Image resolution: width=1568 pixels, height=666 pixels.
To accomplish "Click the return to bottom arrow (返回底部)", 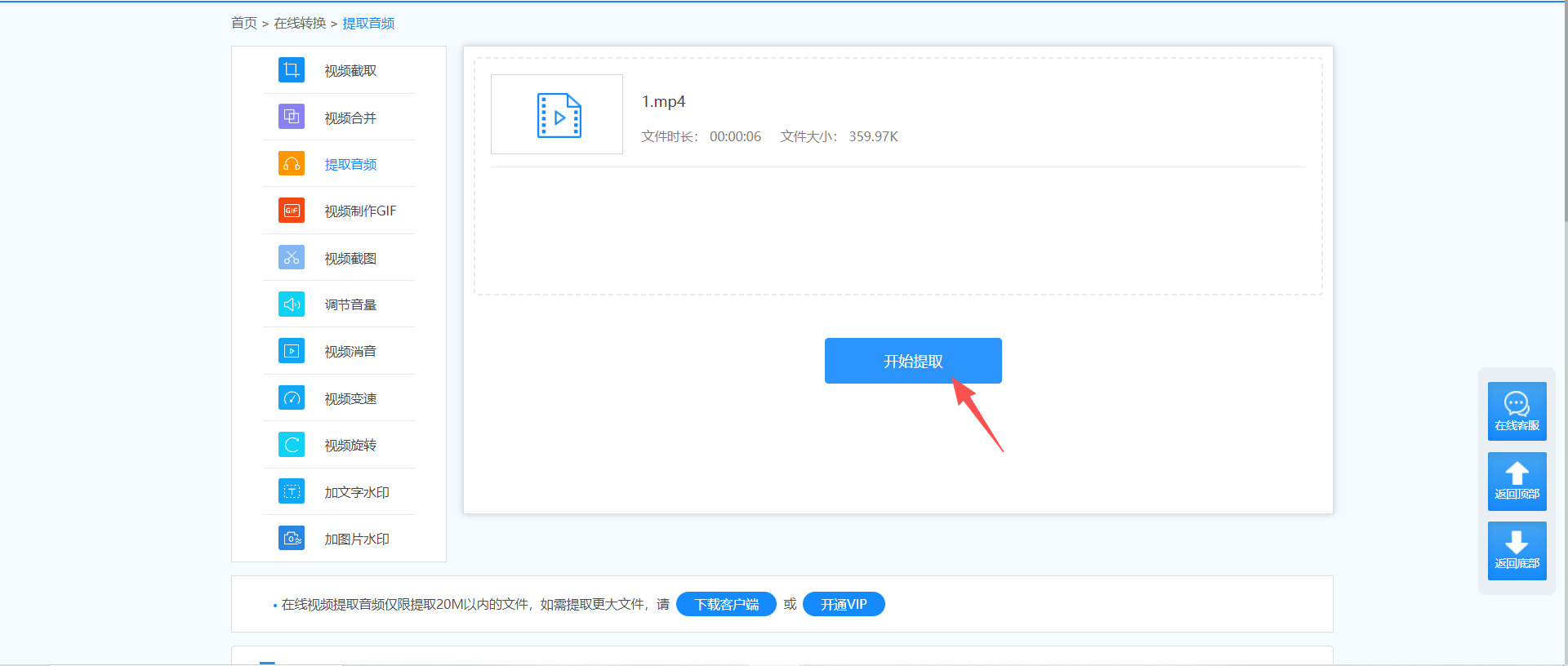I will pyautogui.click(x=1517, y=551).
